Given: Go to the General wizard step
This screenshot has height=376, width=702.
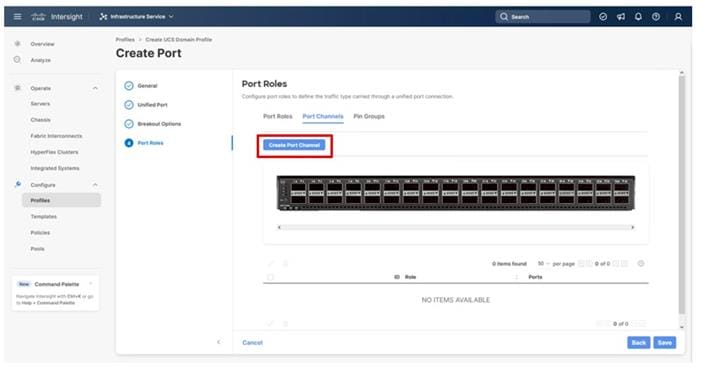Looking at the screenshot, I should pos(147,85).
